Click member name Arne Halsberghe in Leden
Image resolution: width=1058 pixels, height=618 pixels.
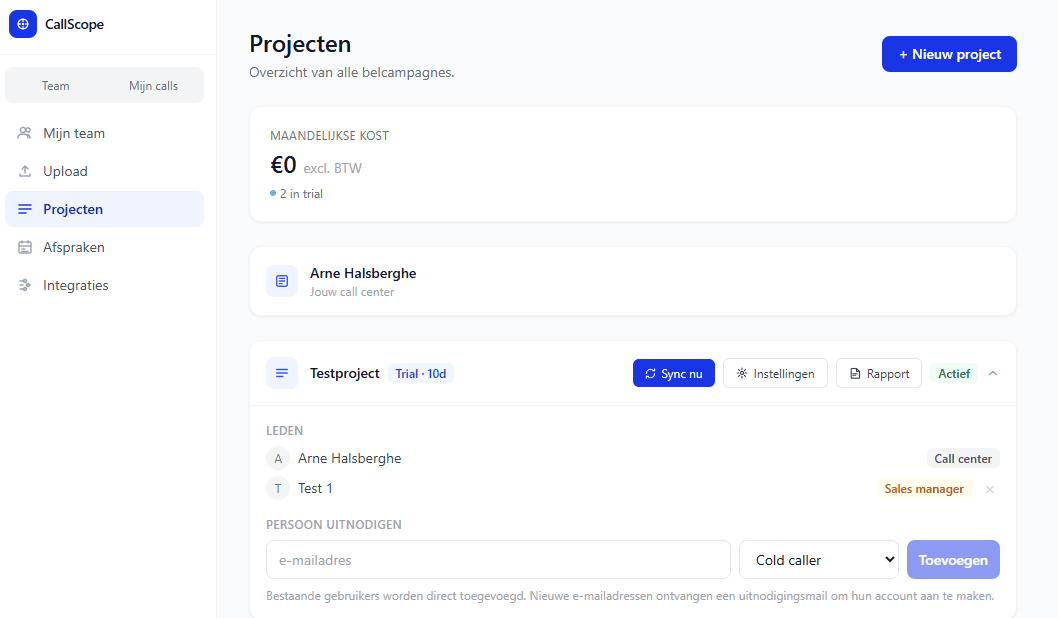(350, 459)
